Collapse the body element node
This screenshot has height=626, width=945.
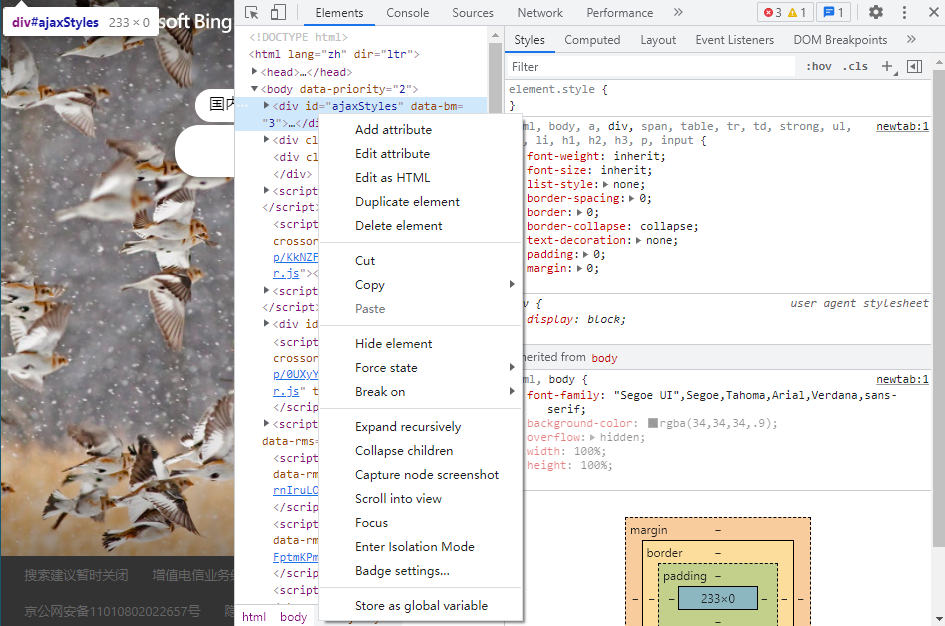coord(255,89)
